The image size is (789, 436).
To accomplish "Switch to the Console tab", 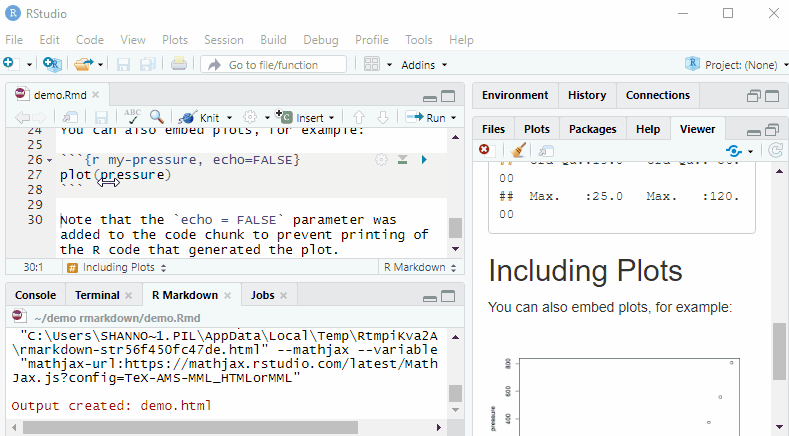I will (35, 295).
